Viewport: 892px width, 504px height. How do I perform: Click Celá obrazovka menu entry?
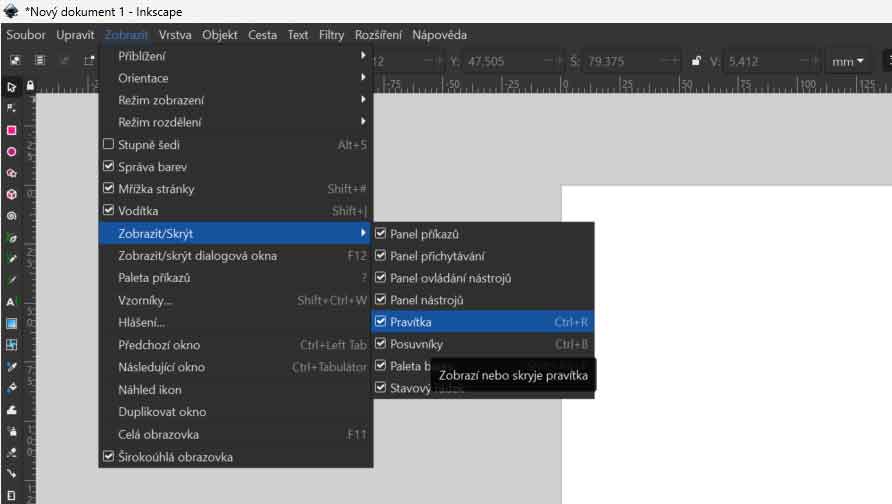coord(158,434)
